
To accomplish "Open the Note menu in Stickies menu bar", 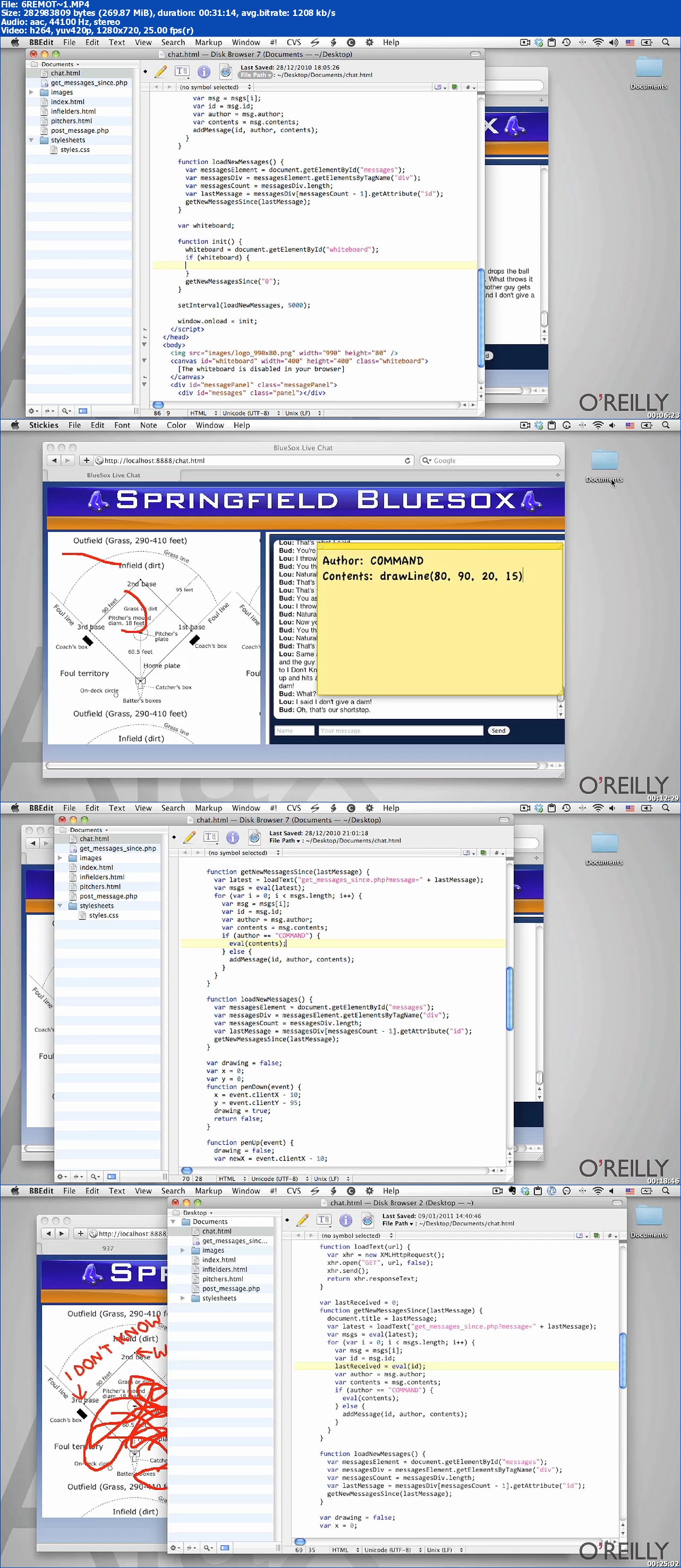I will 148,425.
